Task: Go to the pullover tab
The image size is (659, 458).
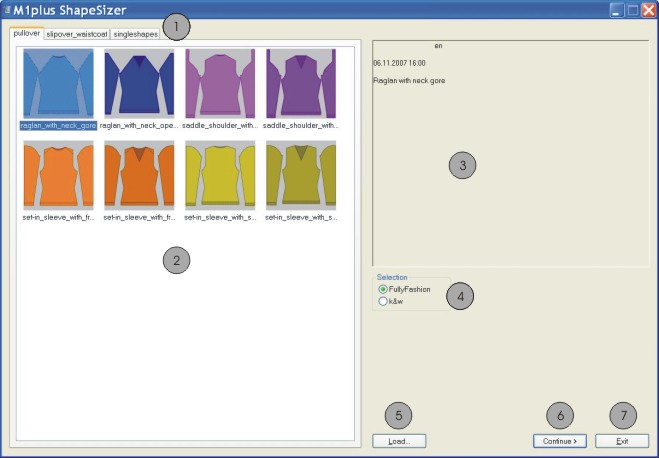Action: pos(27,33)
